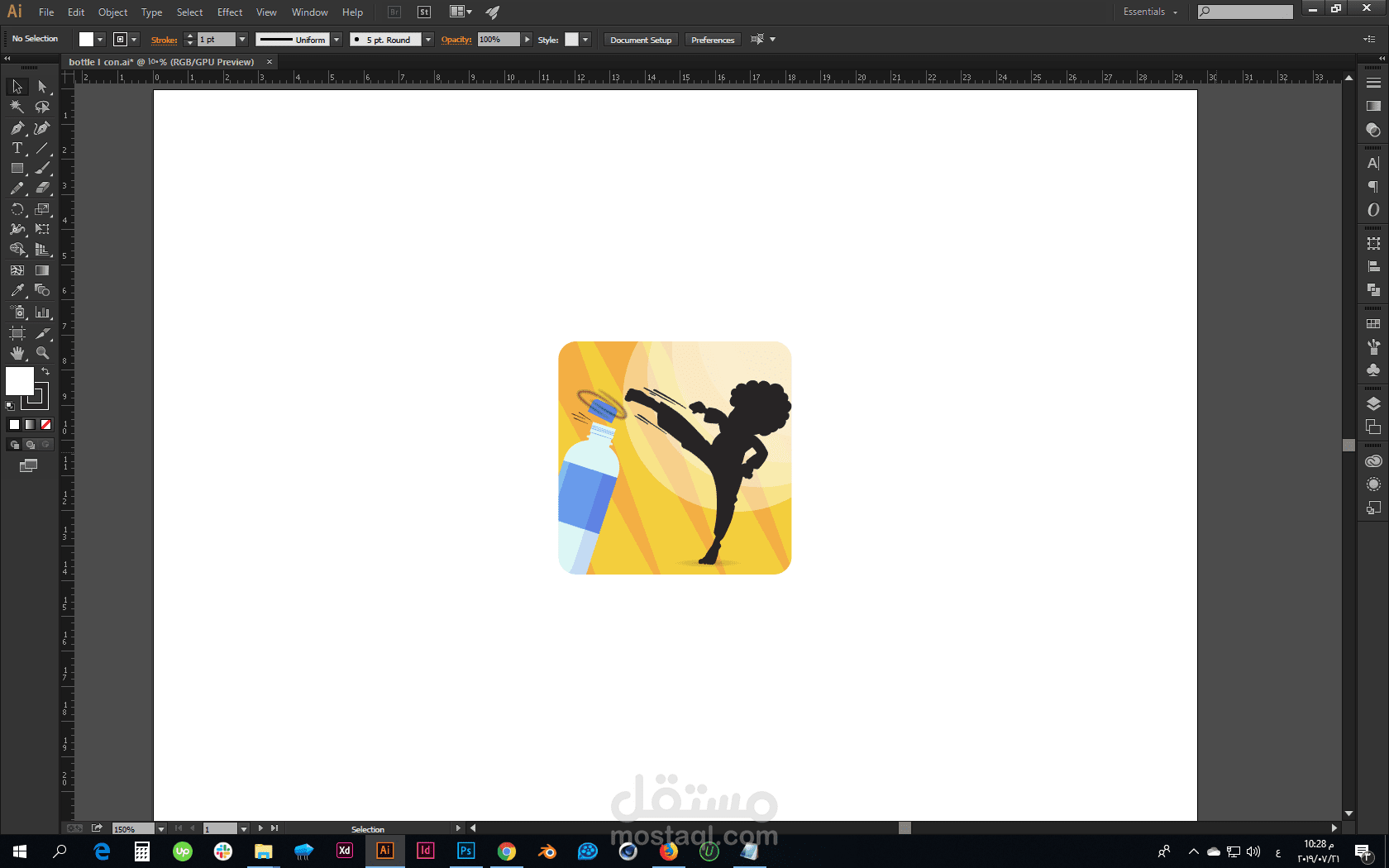Pick the Eraser tool
The image size is (1389, 868).
click(42, 188)
